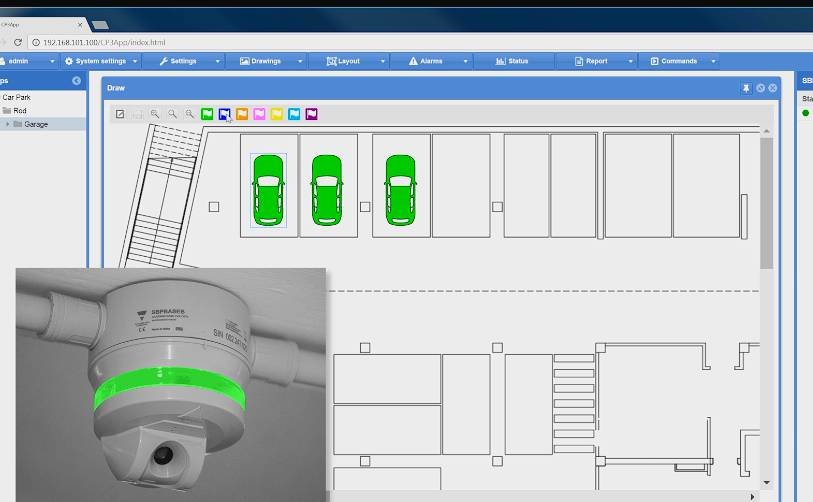
Task: Select the orange flag icon
Action: tap(242, 115)
